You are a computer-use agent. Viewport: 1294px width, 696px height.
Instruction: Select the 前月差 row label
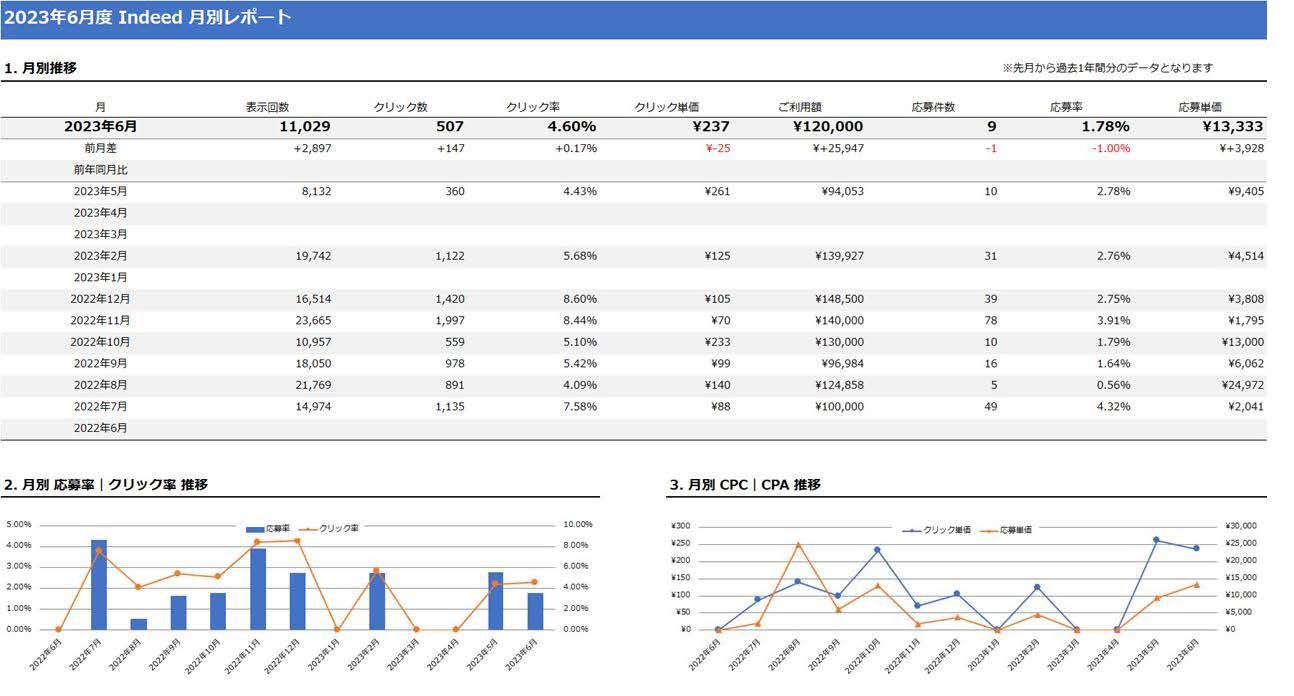coord(101,148)
